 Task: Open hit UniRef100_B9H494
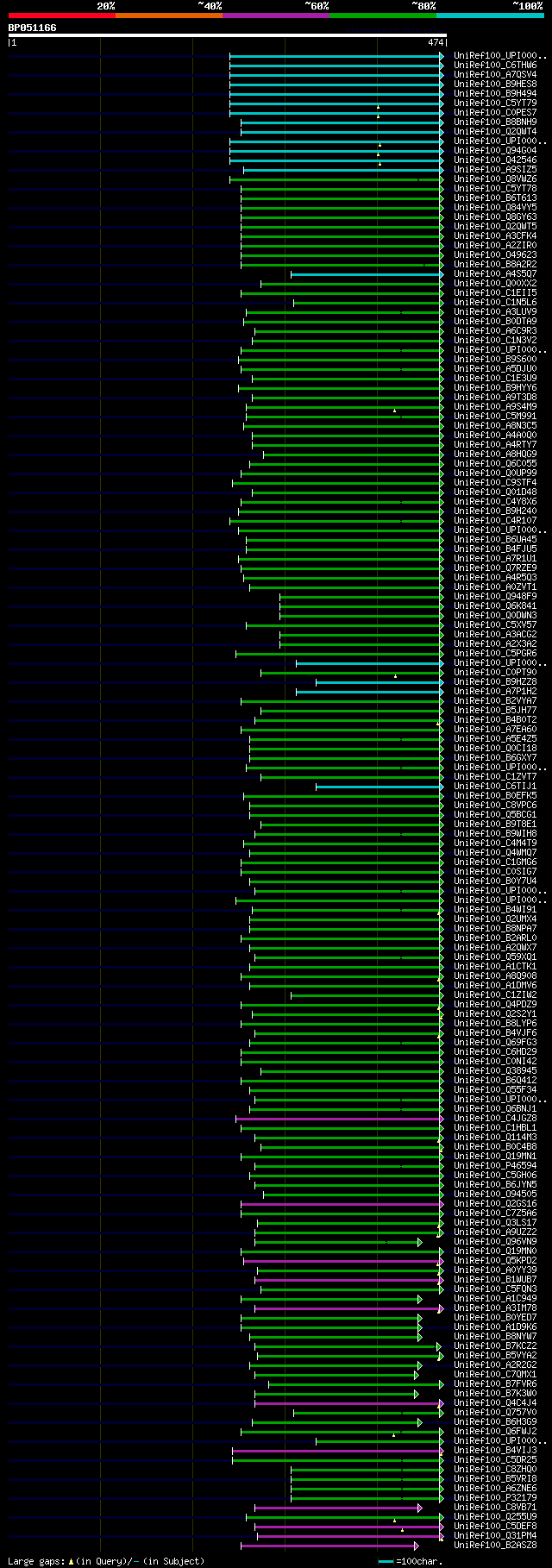tap(495, 93)
